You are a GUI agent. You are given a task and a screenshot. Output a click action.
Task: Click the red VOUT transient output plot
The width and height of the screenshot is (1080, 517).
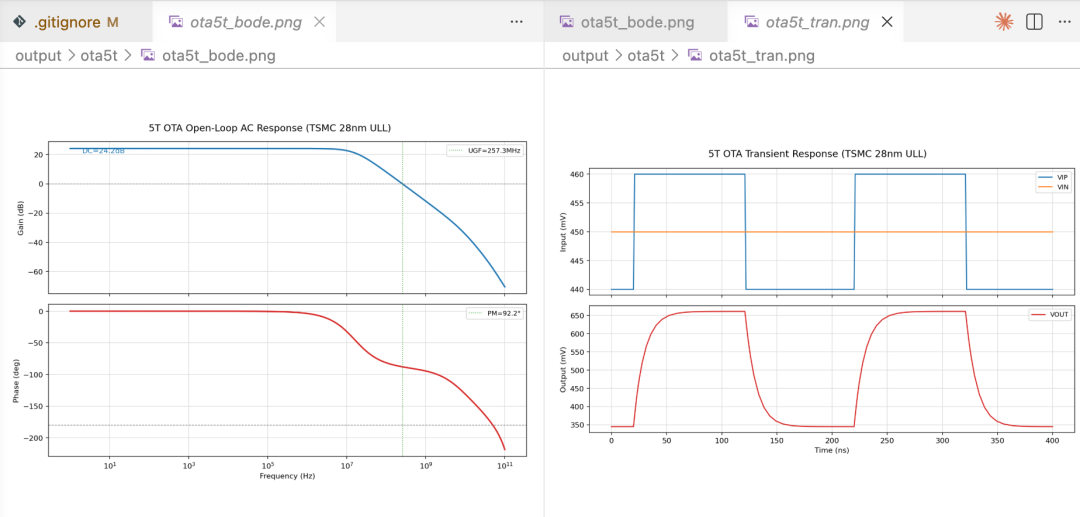pyautogui.click(x=831, y=370)
